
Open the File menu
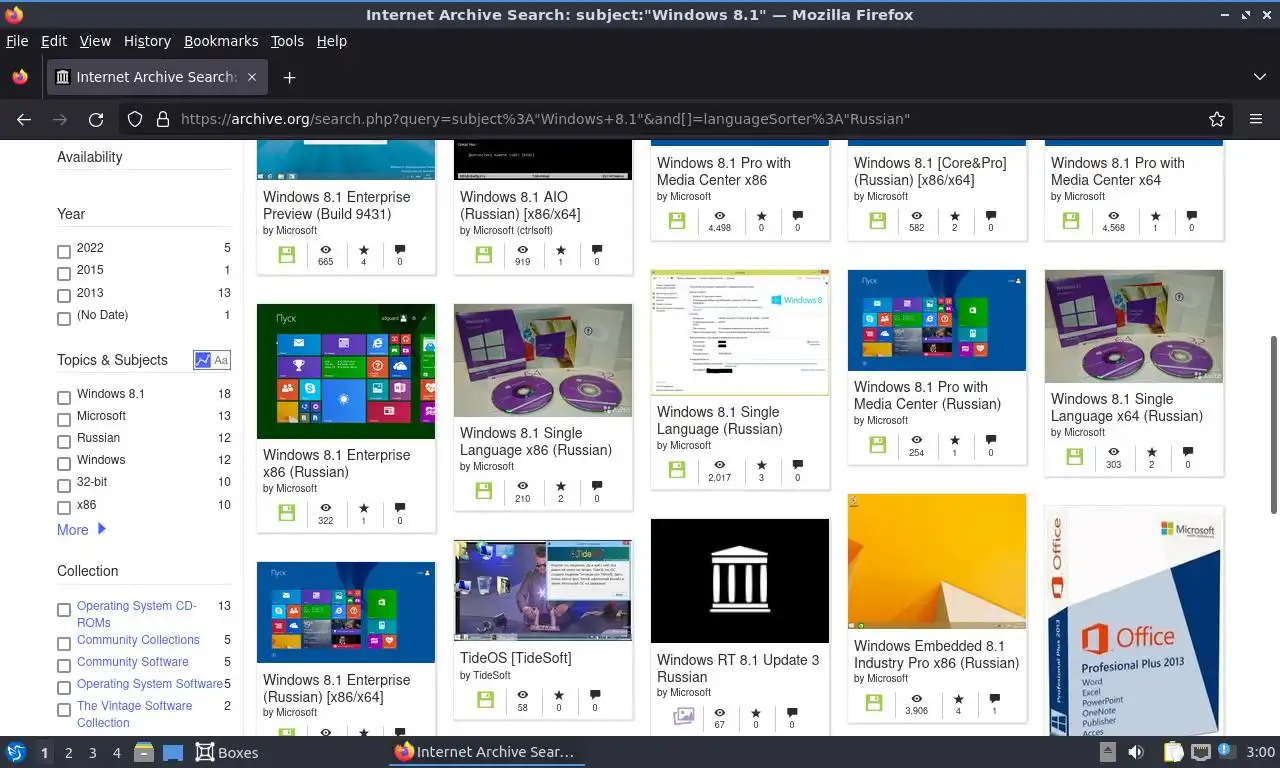(x=17, y=41)
